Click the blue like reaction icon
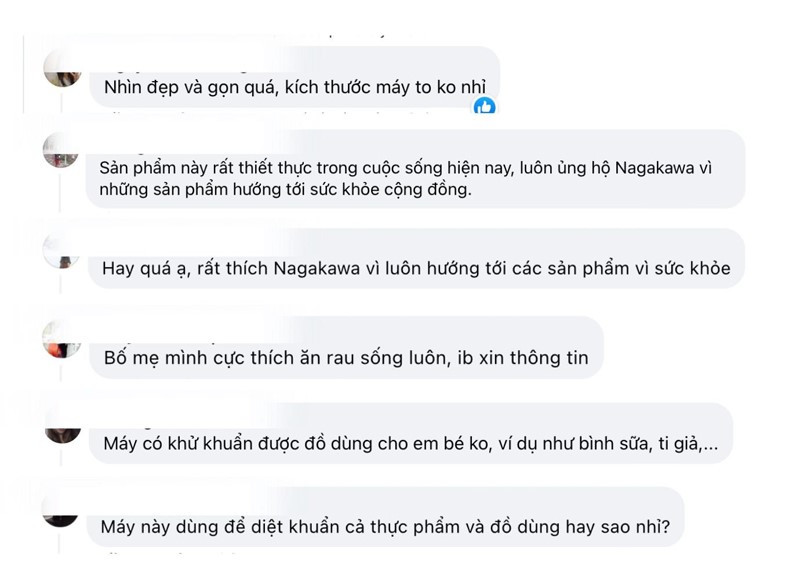Screen dimensions: 800x584 [485, 106]
